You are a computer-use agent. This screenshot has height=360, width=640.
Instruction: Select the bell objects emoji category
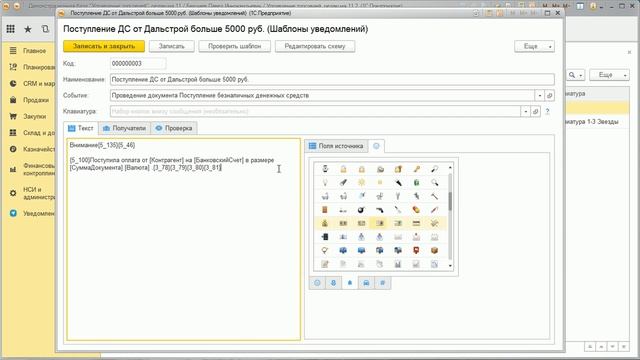(x=350, y=283)
